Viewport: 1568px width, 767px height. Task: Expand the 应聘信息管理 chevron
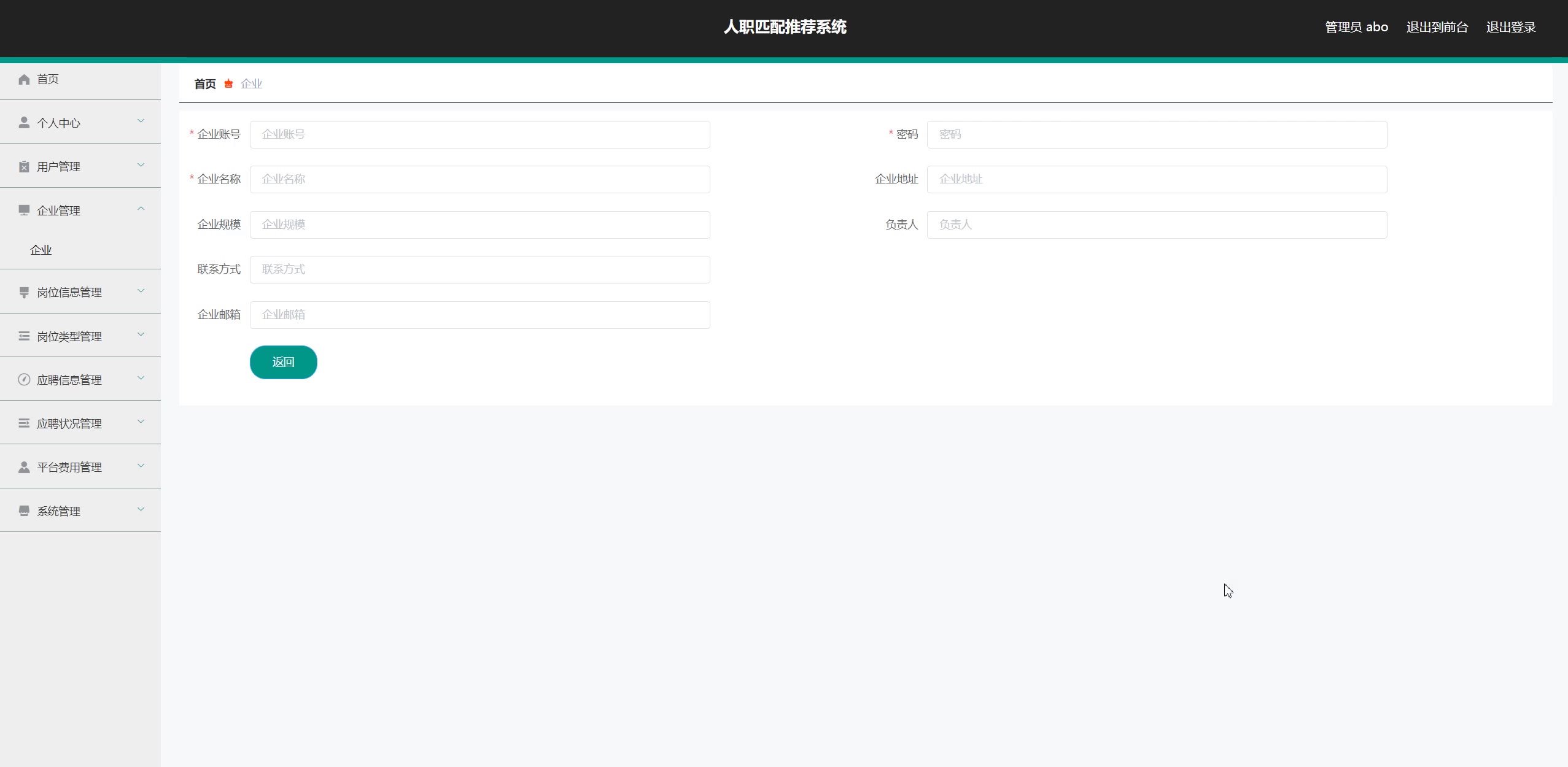point(141,378)
